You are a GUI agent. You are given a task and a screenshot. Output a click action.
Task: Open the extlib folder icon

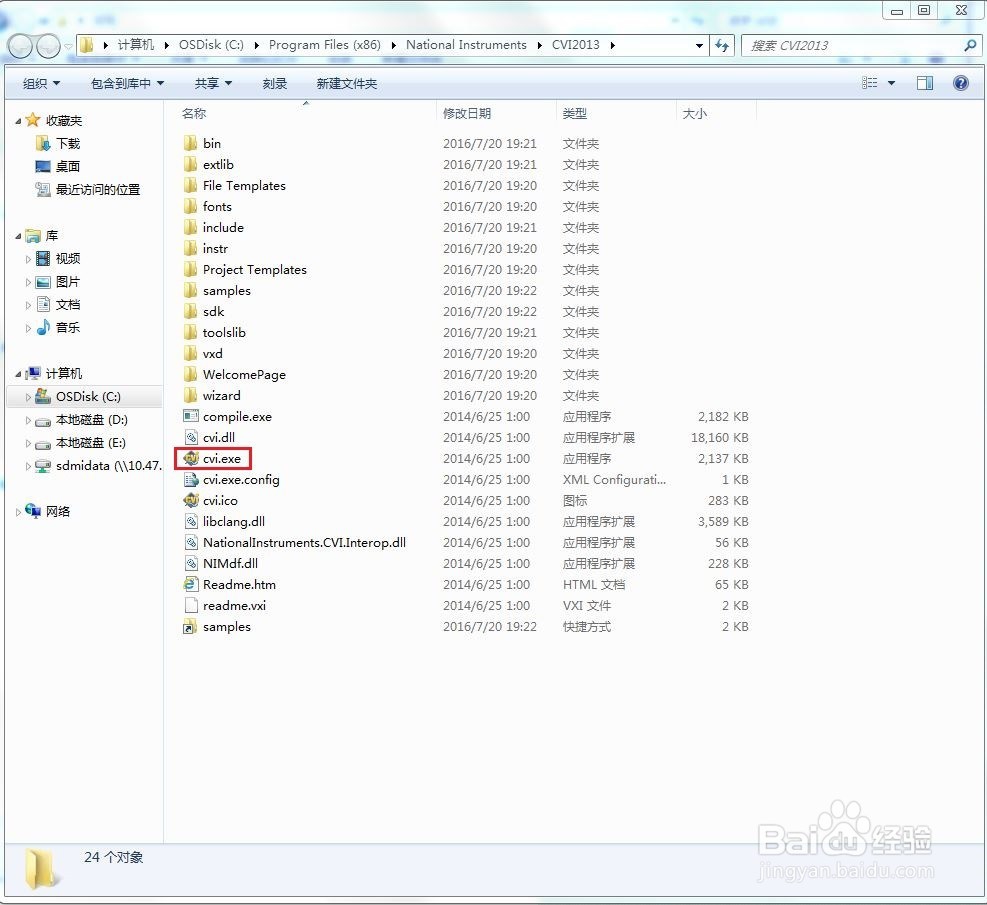click(191, 165)
